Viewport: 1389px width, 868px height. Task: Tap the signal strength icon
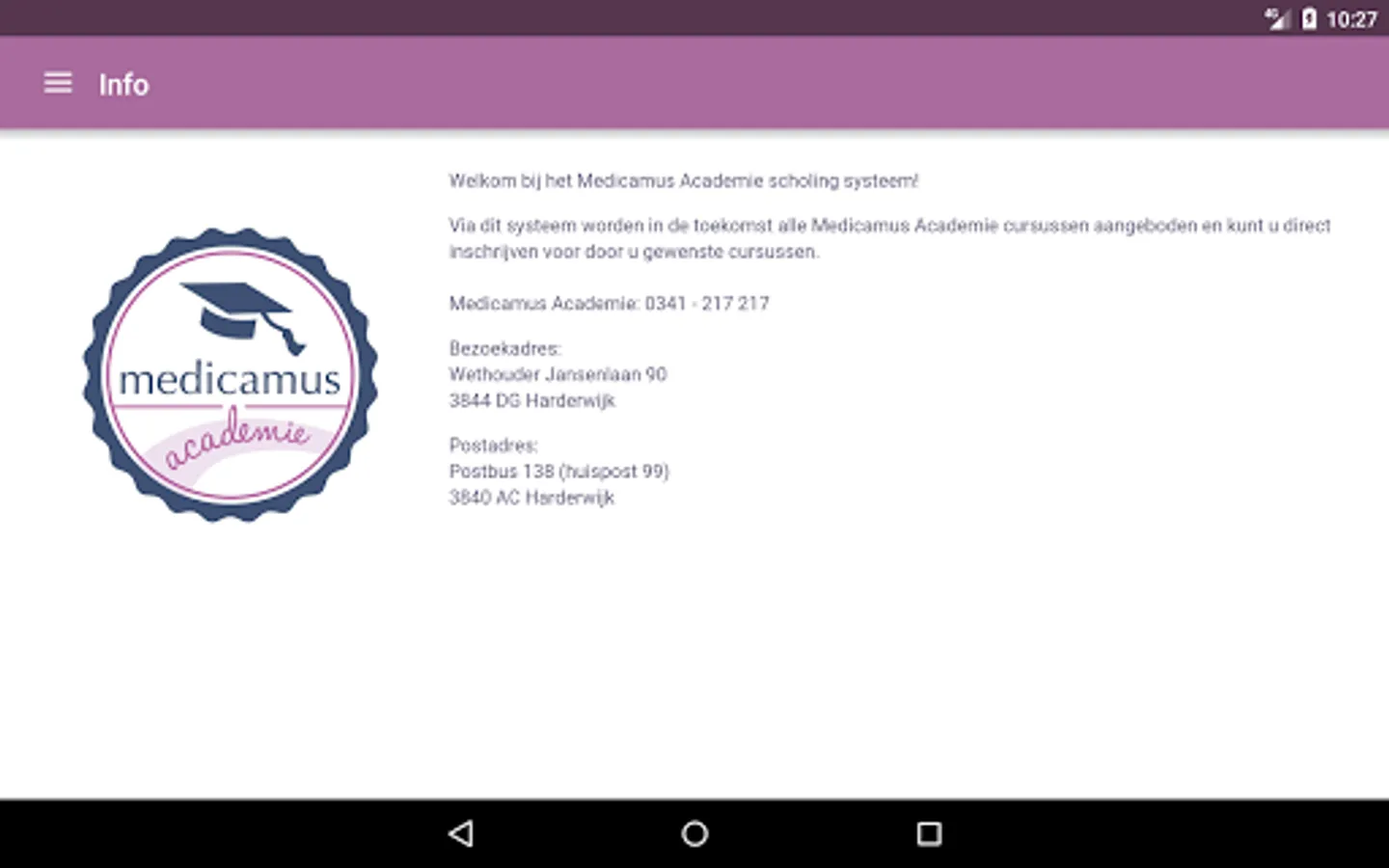click(1278, 18)
